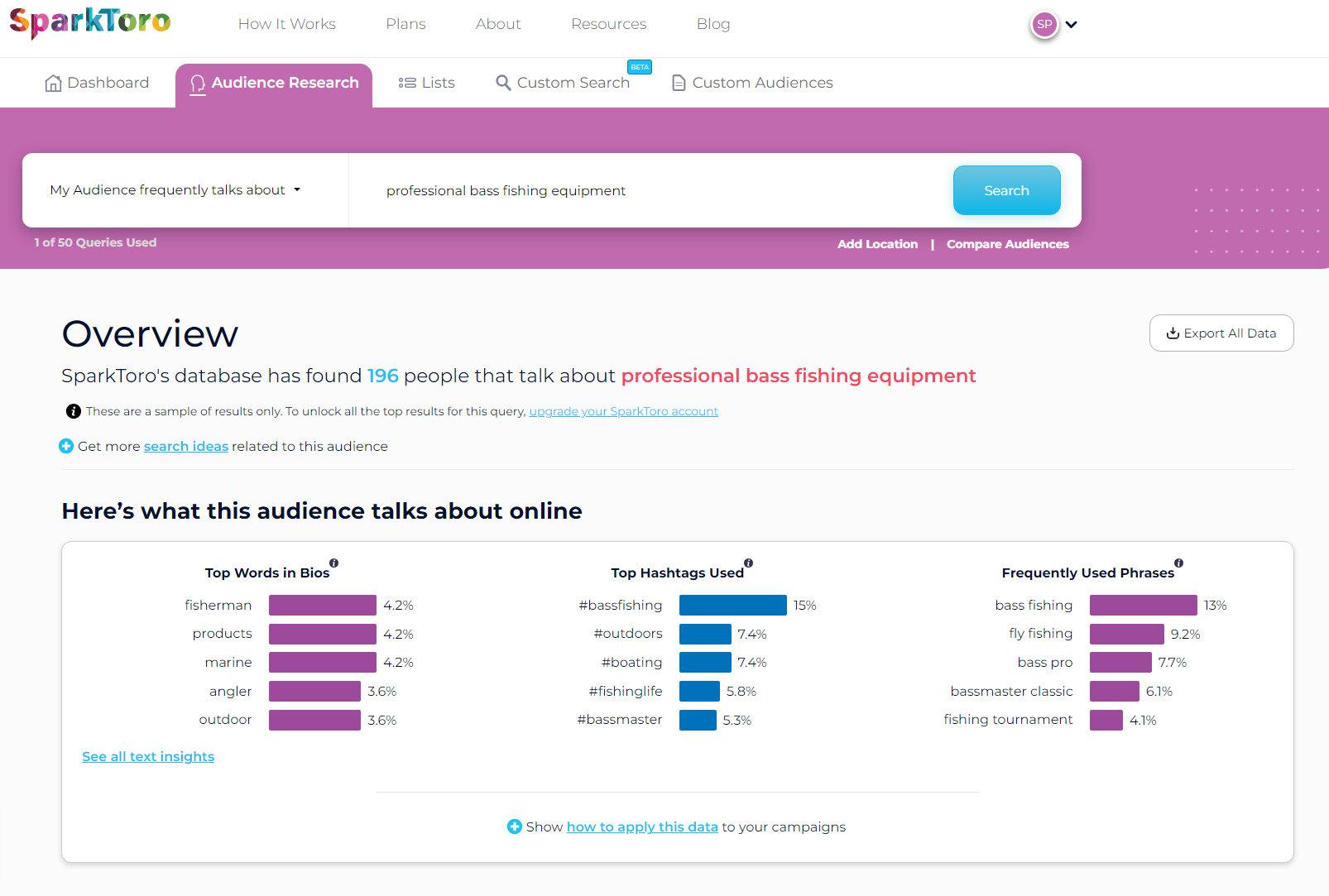Viewport: 1329px width, 896px height.
Task: Click the '9.2%' value for fly fishing
Action: tap(1186, 635)
